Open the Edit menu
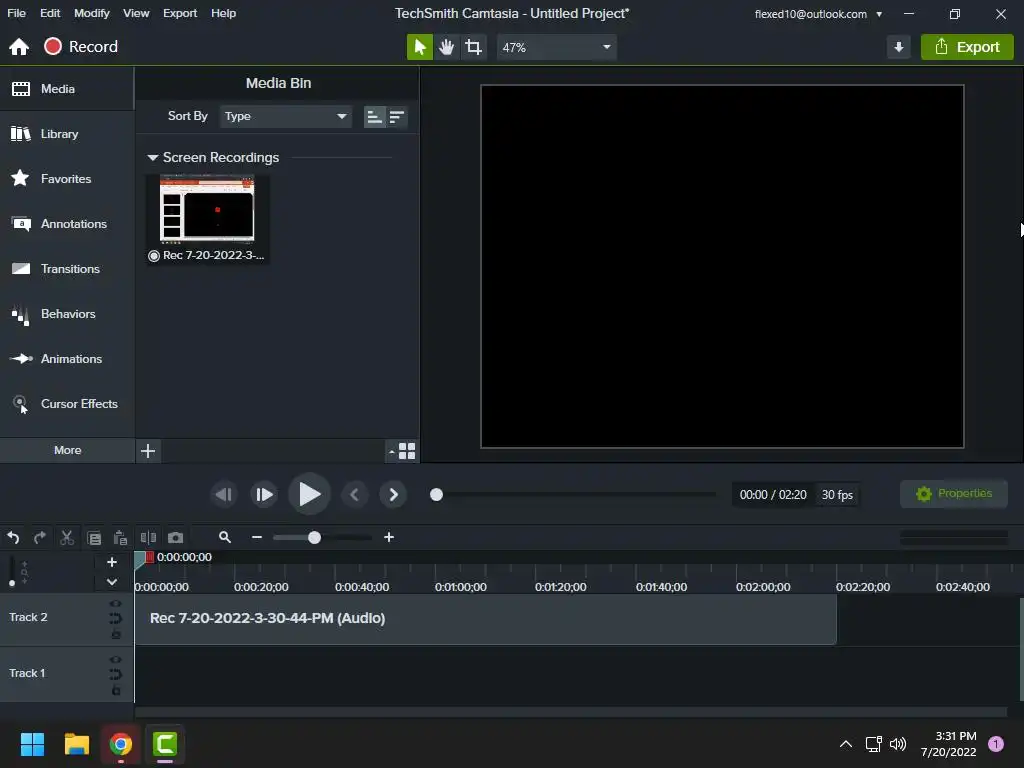This screenshot has height=768, width=1024. point(50,13)
